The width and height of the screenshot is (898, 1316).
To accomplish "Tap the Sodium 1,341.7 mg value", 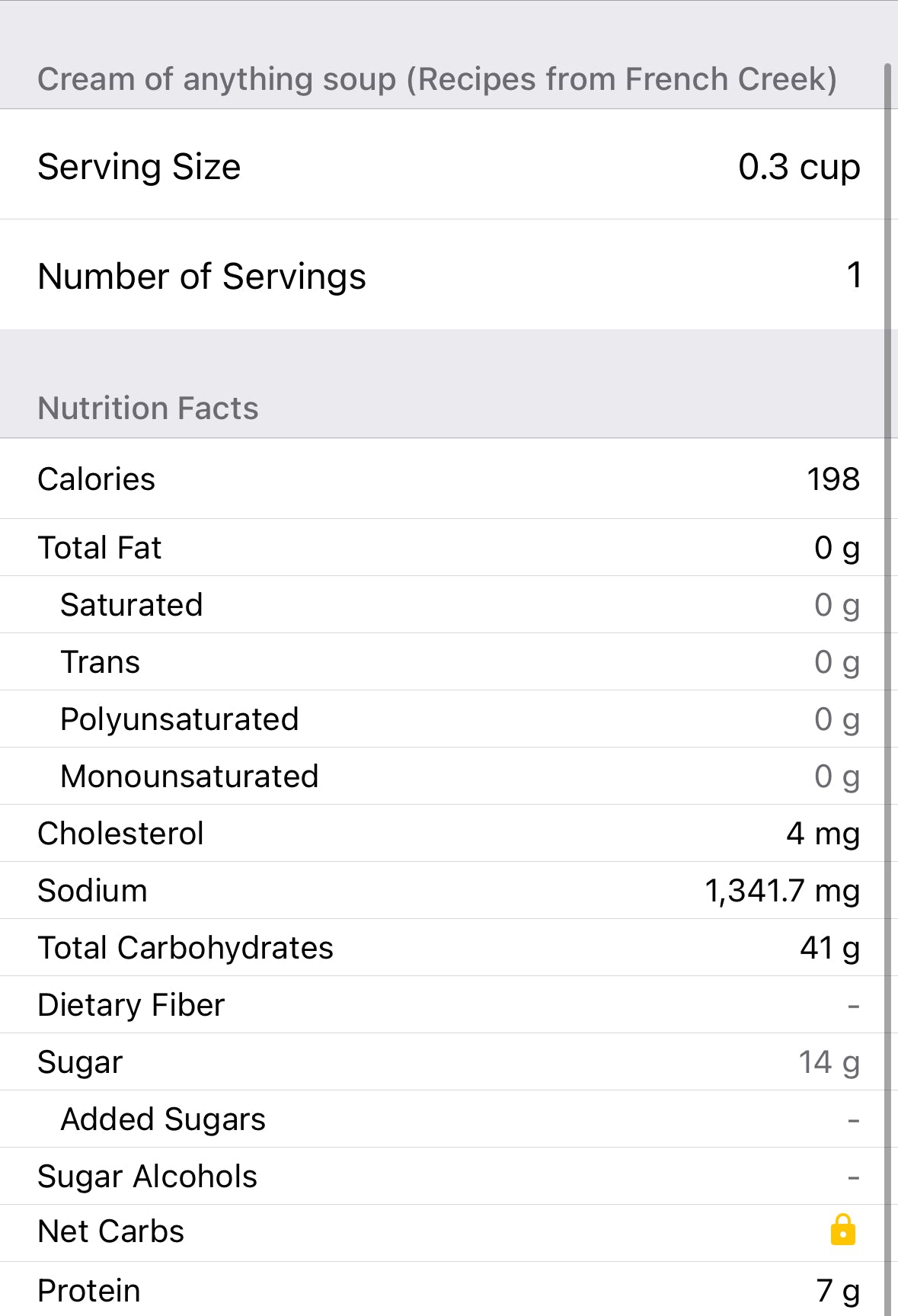I will click(x=782, y=891).
